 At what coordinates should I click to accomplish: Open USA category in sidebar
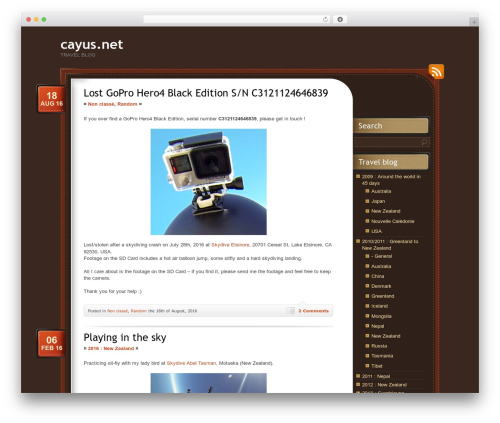[x=376, y=231]
